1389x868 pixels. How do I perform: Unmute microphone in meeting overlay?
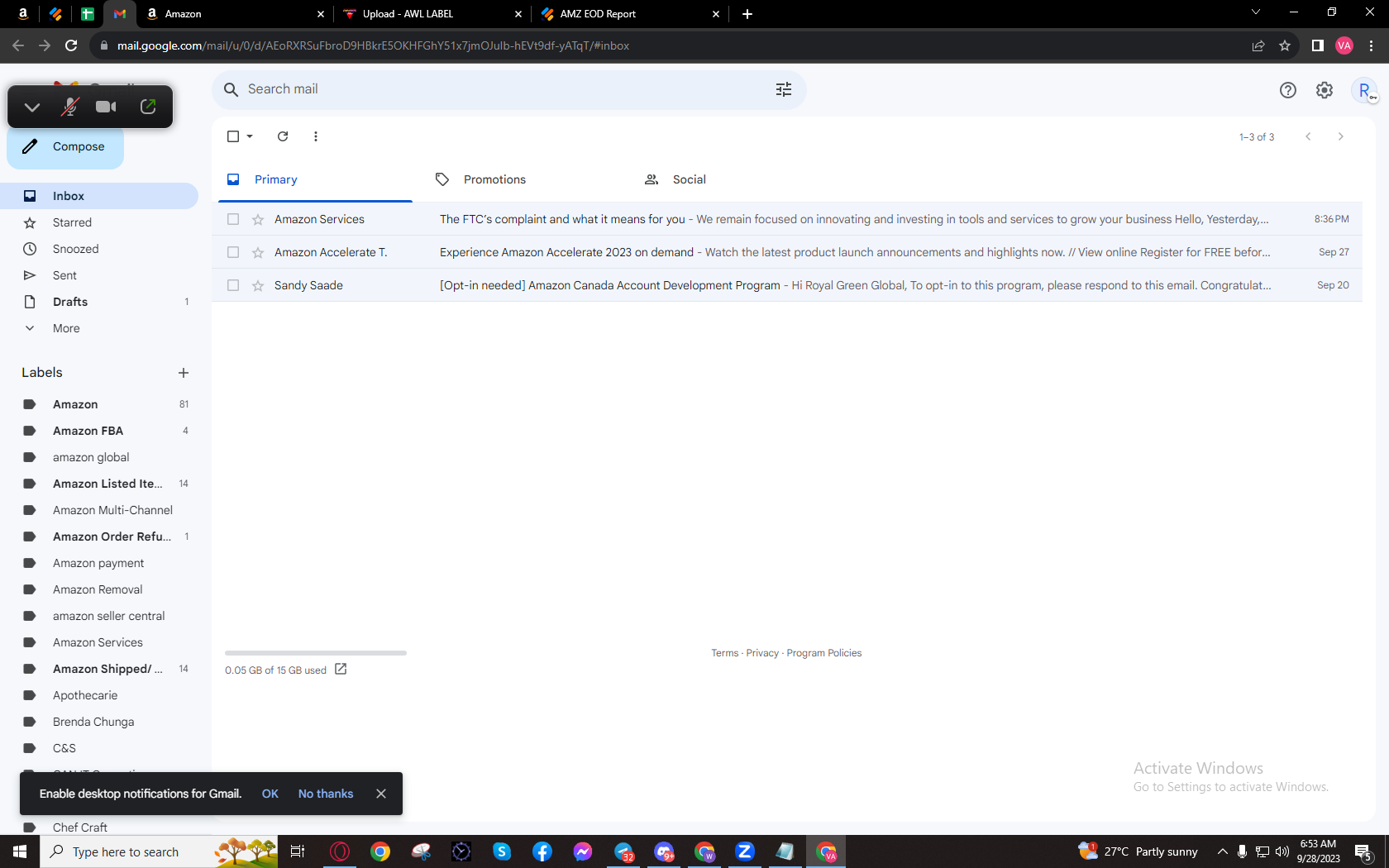click(x=69, y=107)
